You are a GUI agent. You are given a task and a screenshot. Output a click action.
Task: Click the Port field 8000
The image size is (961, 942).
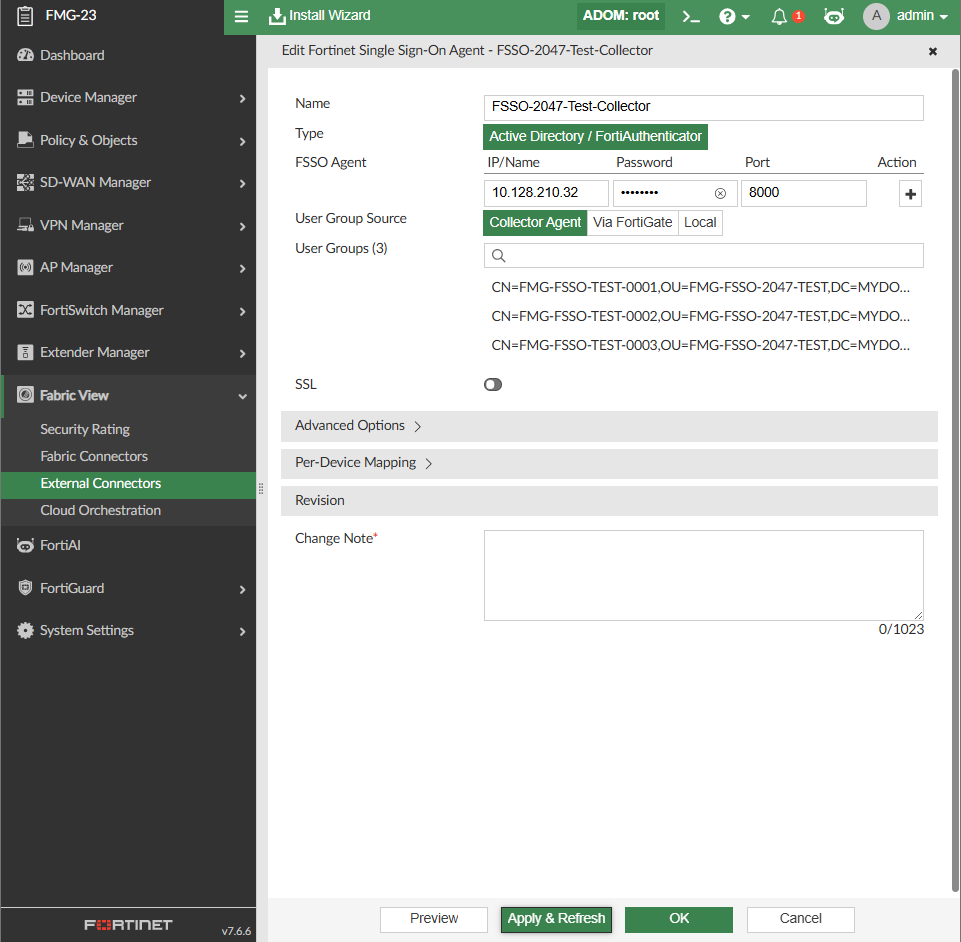coord(803,193)
